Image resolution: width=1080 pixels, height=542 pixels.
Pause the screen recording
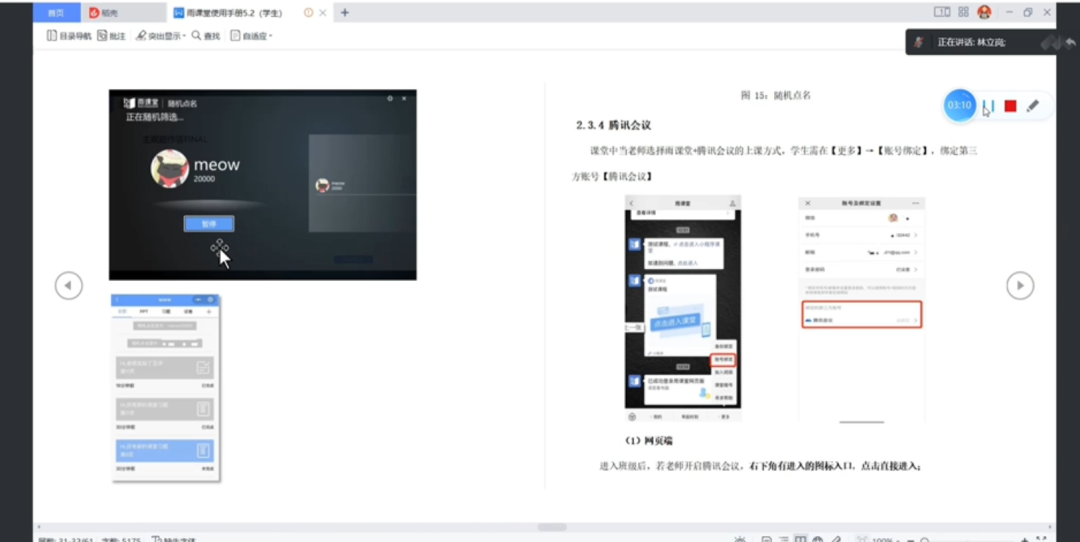click(x=988, y=106)
